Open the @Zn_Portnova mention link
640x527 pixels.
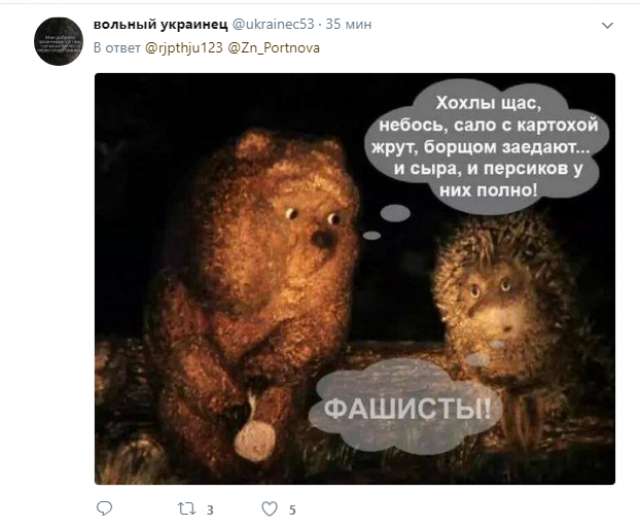(273, 48)
